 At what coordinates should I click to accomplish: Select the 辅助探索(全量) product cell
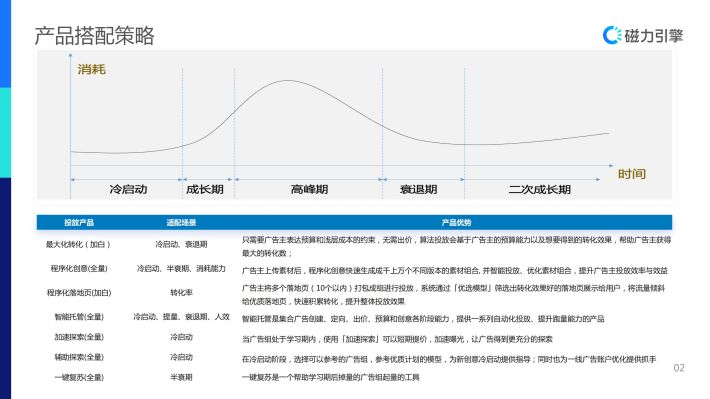(79, 357)
